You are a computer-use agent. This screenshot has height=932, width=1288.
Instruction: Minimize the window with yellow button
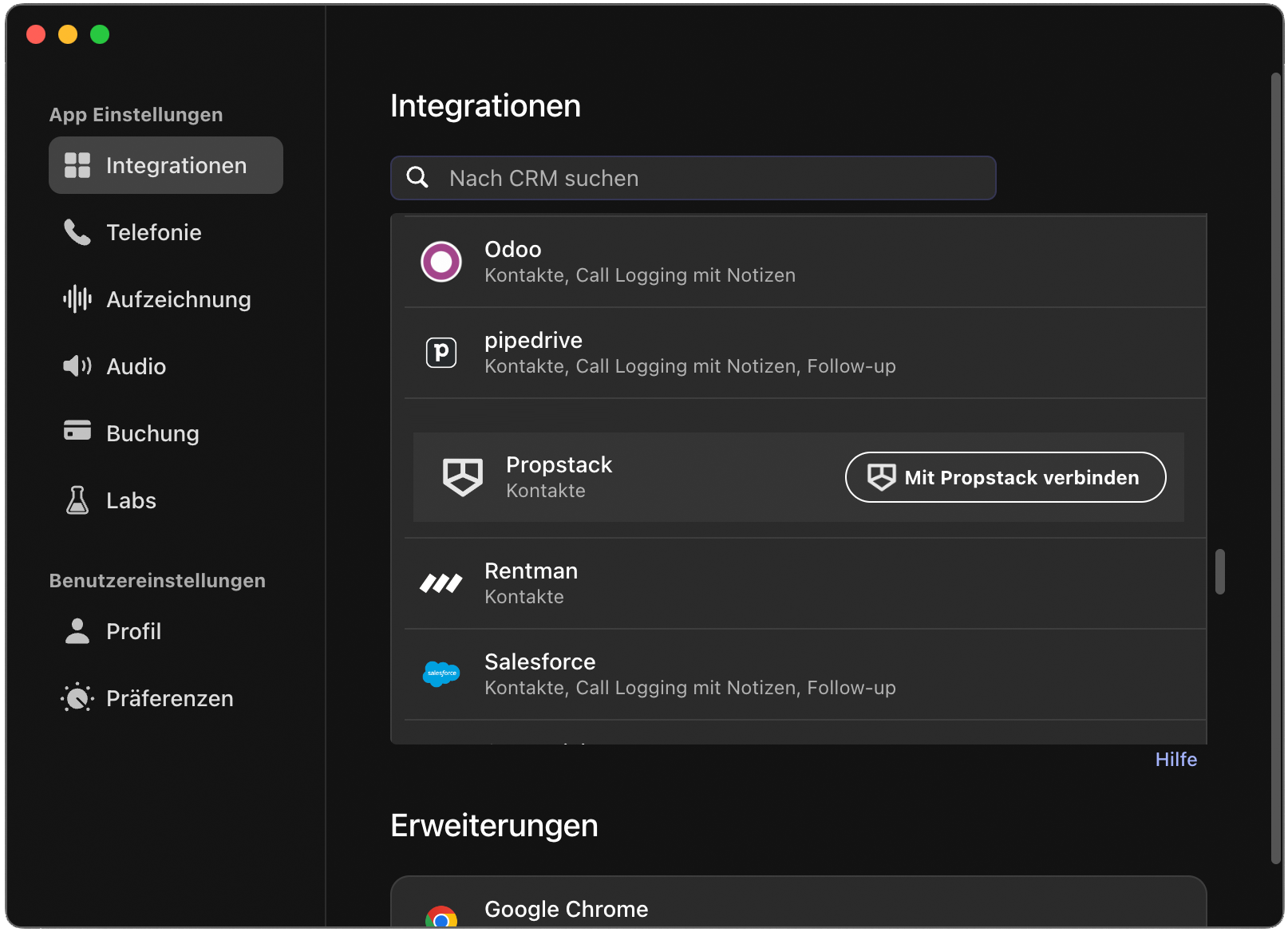68,34
